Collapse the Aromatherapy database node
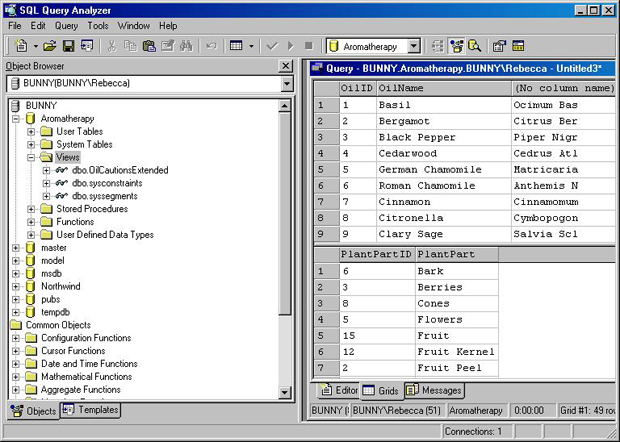Image resolution: width=620 pixels, height=442 pixels. click(x=16, y=119)
